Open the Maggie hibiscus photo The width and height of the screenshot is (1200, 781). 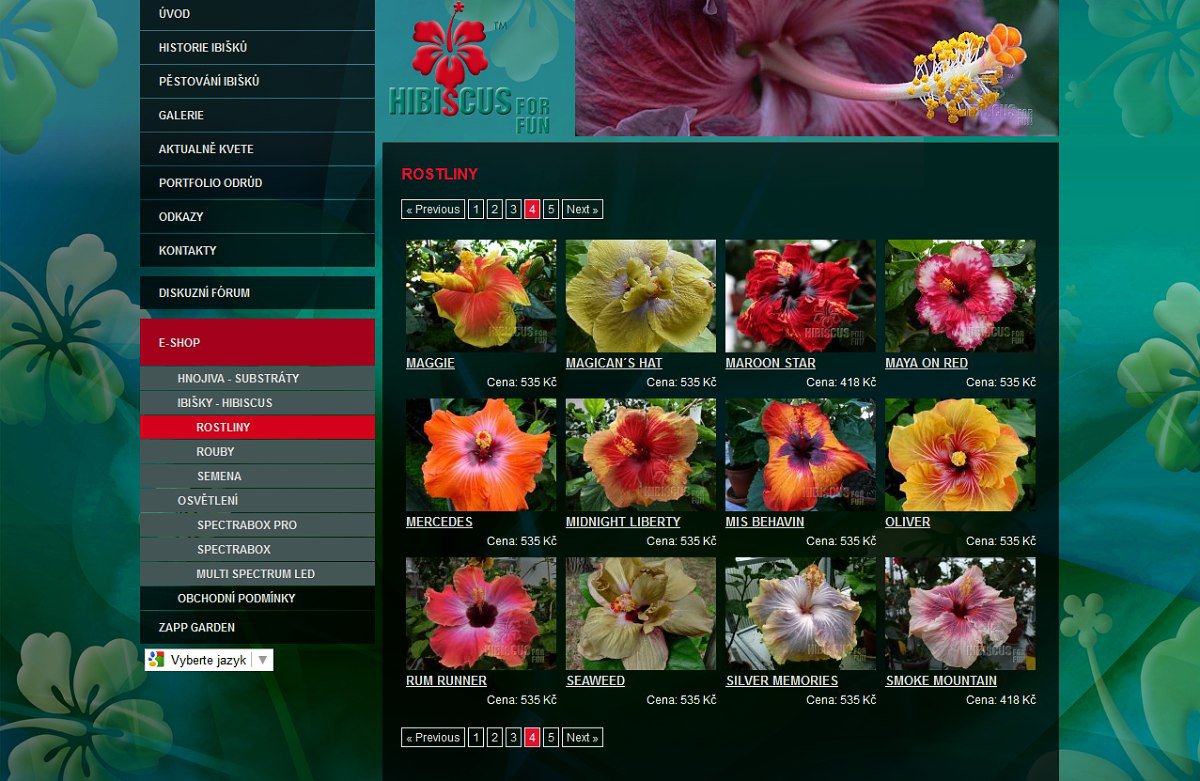pyautogui.click(x=481, y=295)
